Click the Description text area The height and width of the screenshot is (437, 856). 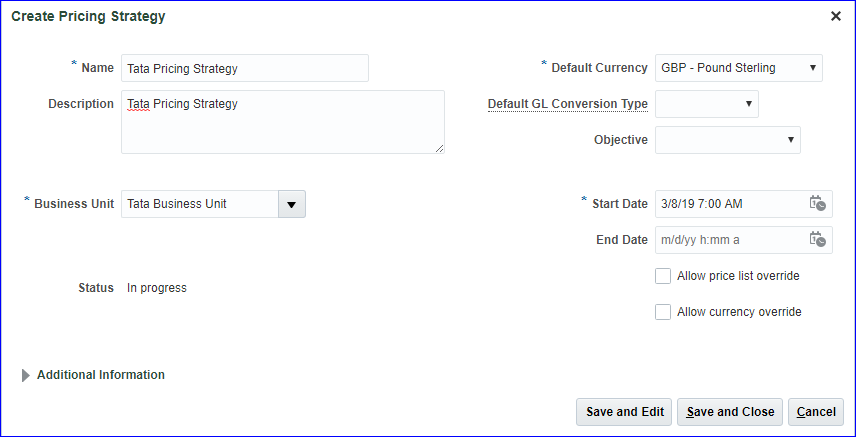click(282, 122)
